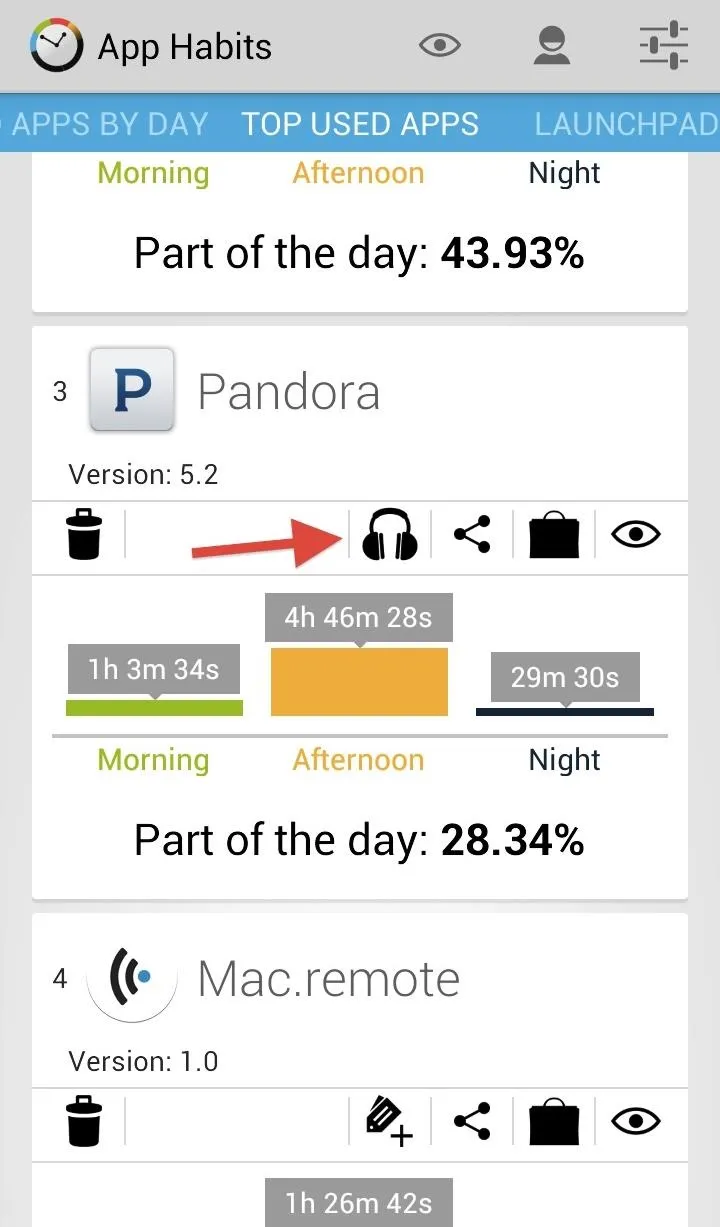Switch to the Apps By Day tab

104,124
